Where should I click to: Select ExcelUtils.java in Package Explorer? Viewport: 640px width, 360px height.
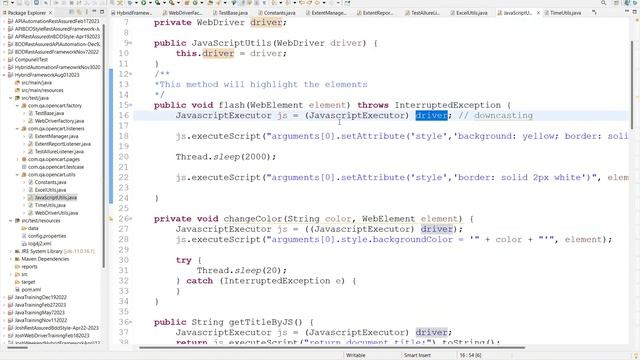pos(50,190)
